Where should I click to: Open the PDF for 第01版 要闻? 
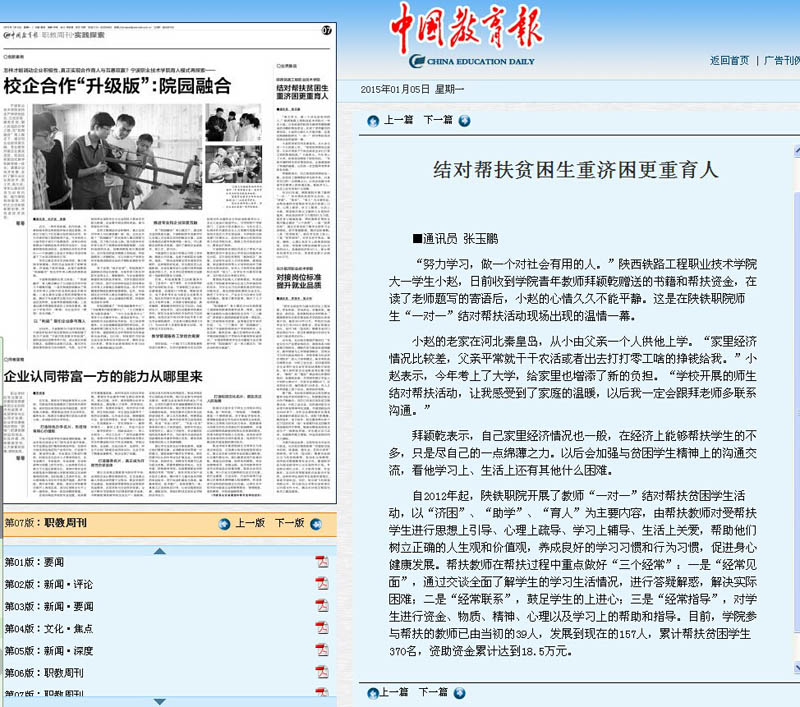click(322, 561)
